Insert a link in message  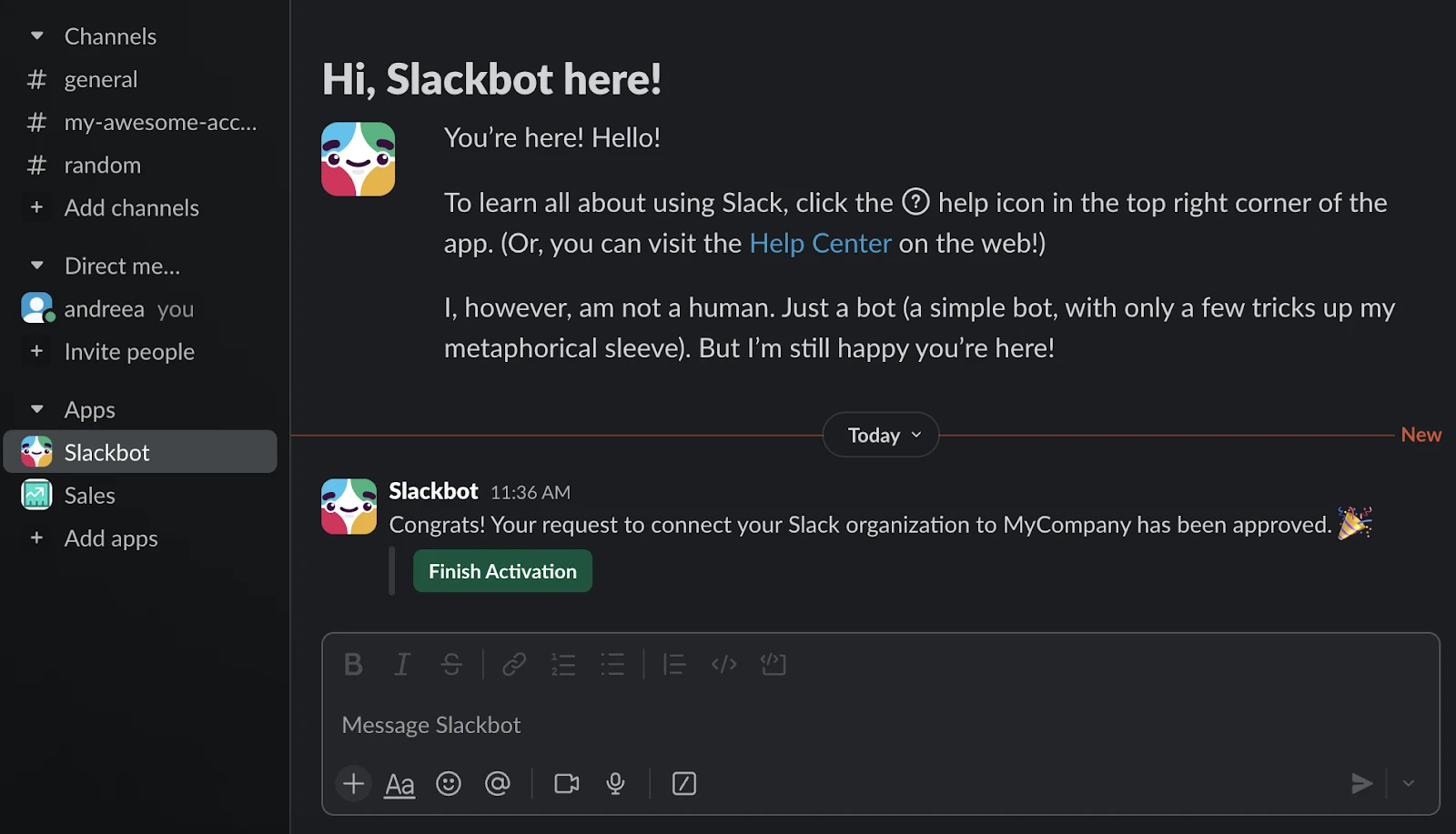[514, 665]
